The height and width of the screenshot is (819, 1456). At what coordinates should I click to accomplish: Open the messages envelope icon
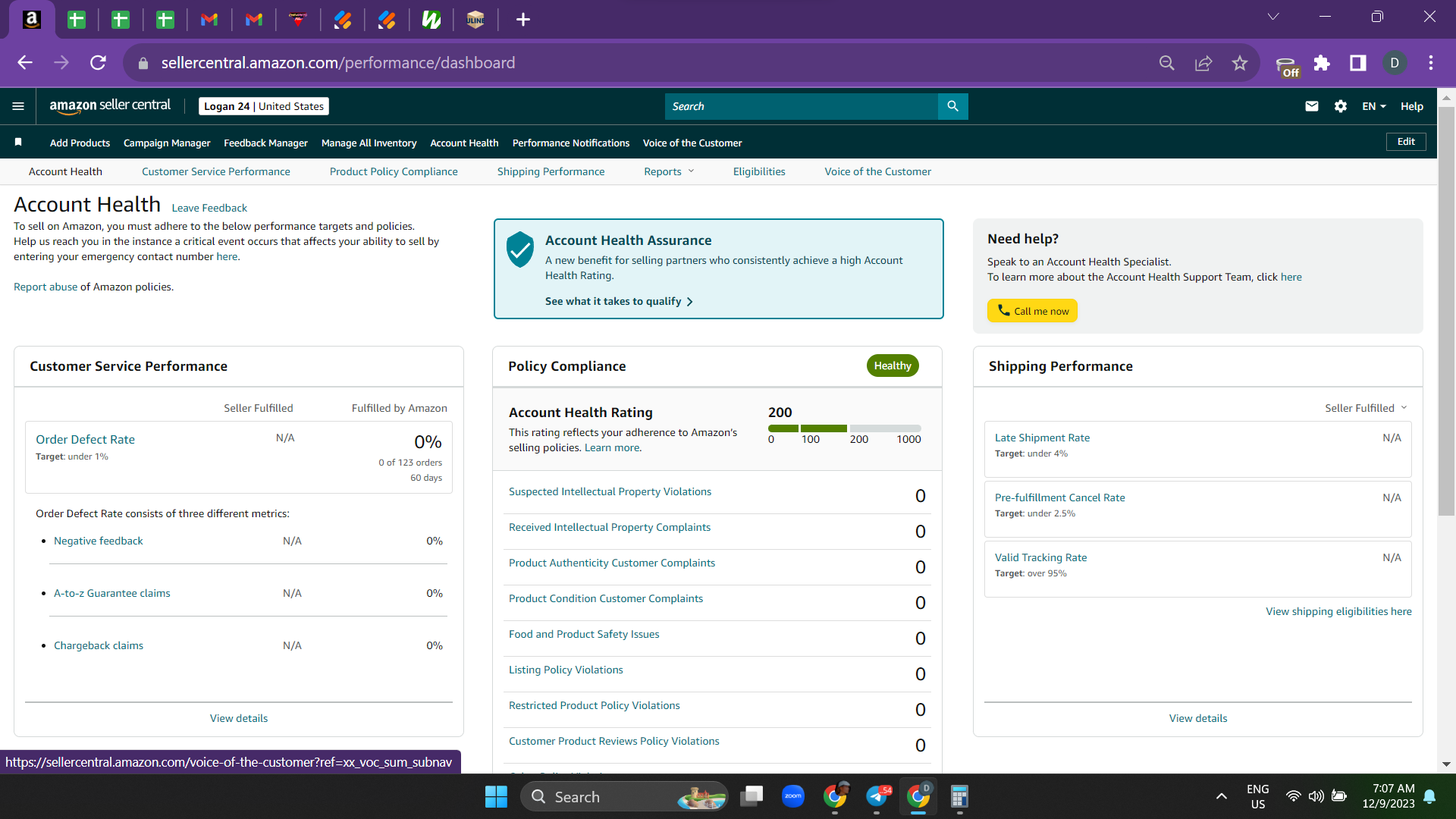tap(1312, 106)
